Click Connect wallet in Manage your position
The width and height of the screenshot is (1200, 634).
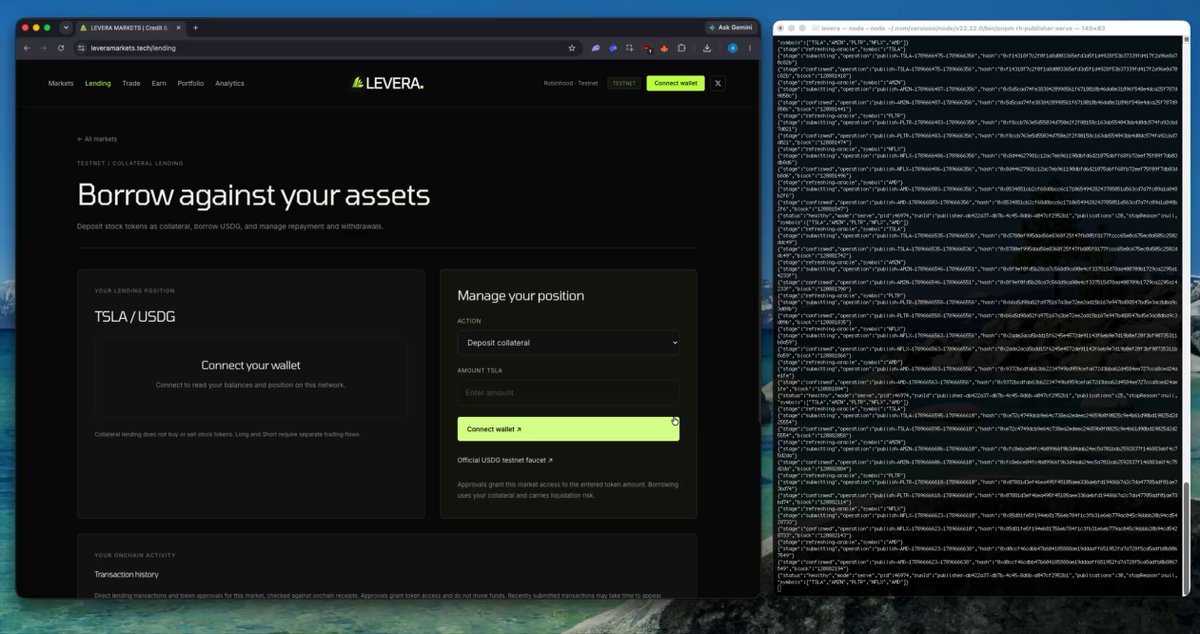coord(568,429)
